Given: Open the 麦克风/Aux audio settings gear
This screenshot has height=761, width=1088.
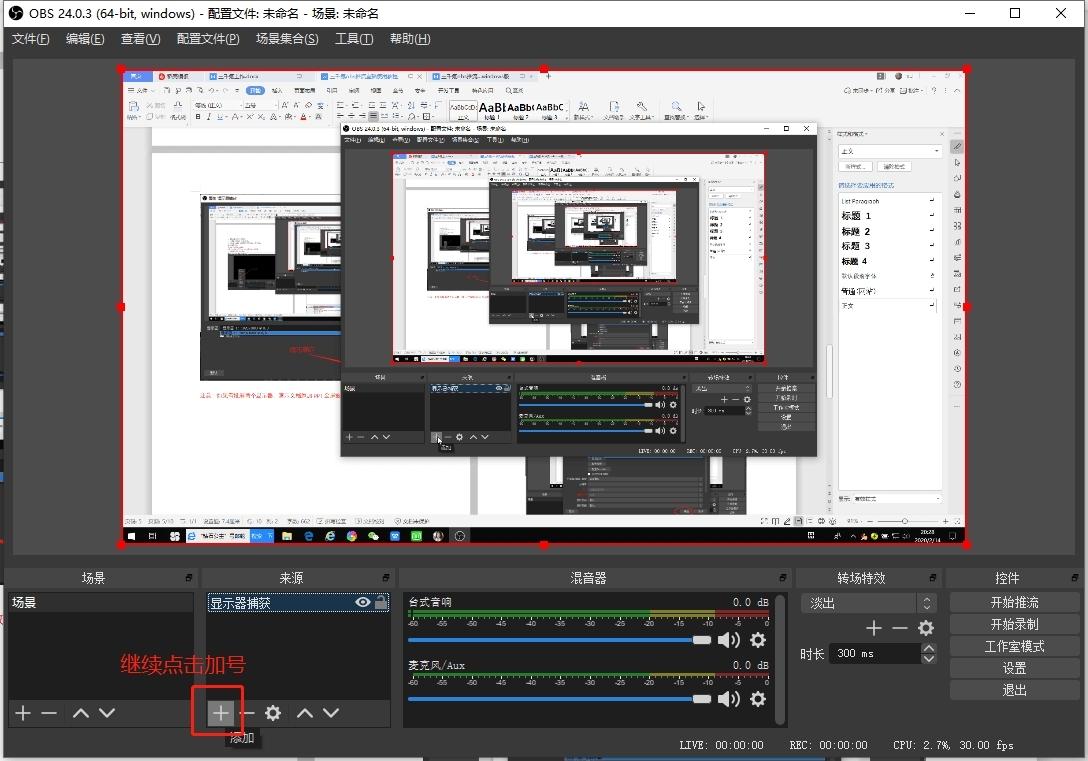Looking at the screenshot, I should point(758,699).
